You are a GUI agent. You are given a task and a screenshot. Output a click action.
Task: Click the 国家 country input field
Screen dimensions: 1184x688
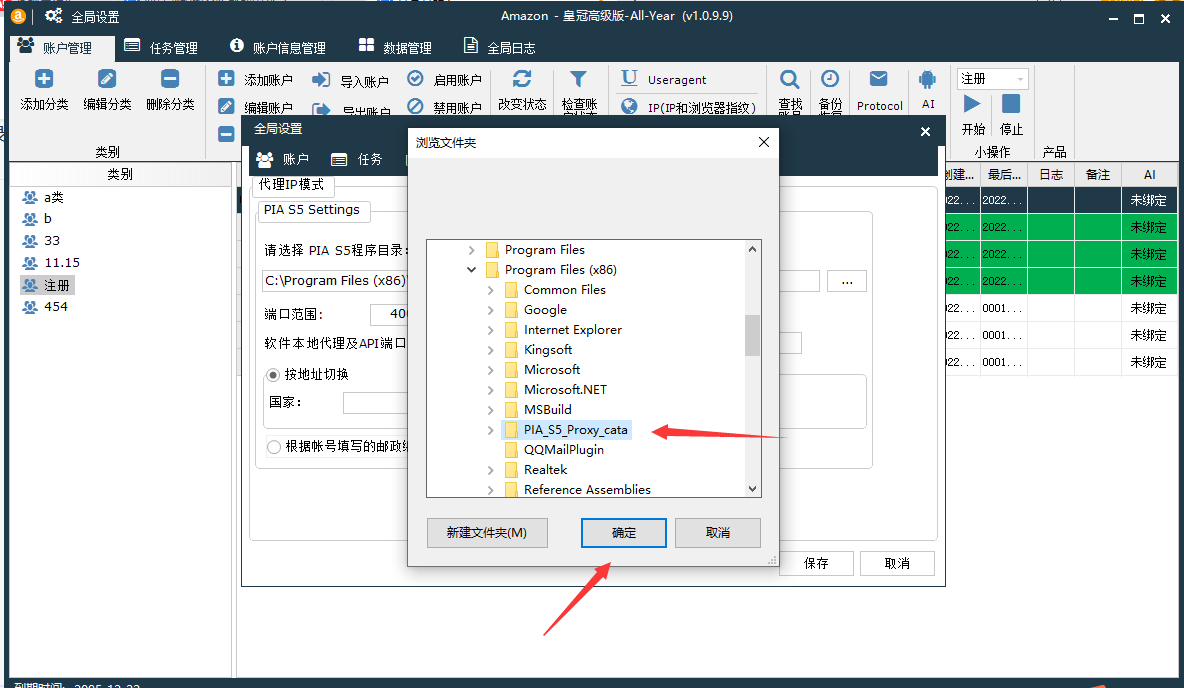376,403
